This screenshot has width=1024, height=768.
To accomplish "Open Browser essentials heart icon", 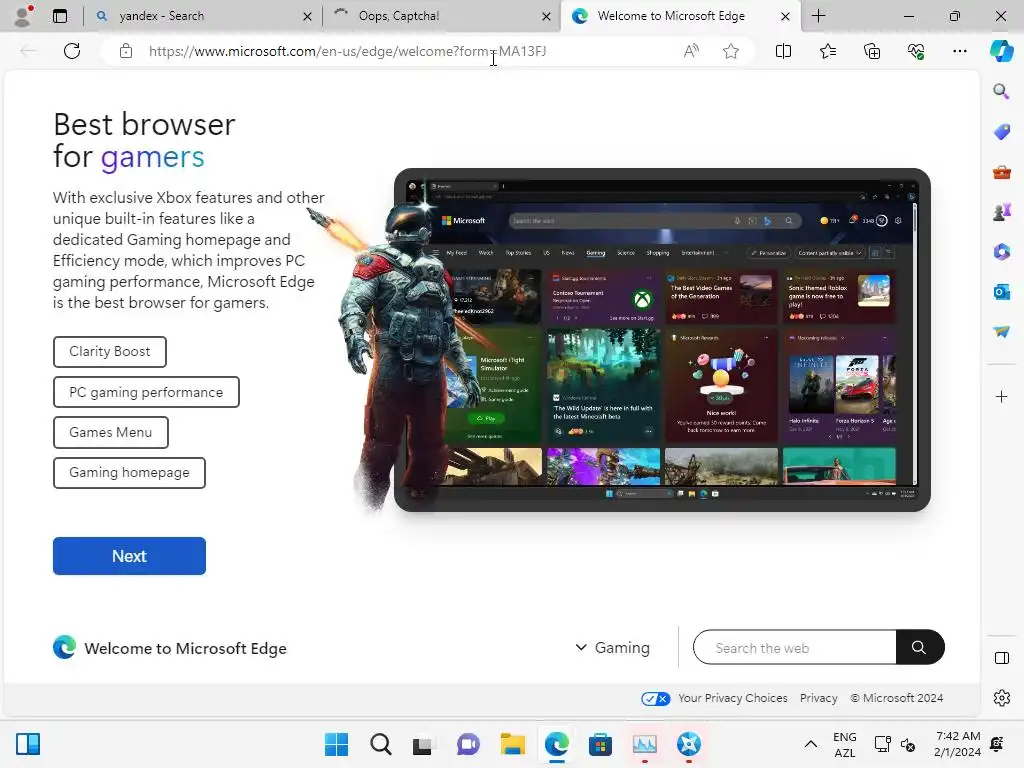I will click(x=916, y=51).
